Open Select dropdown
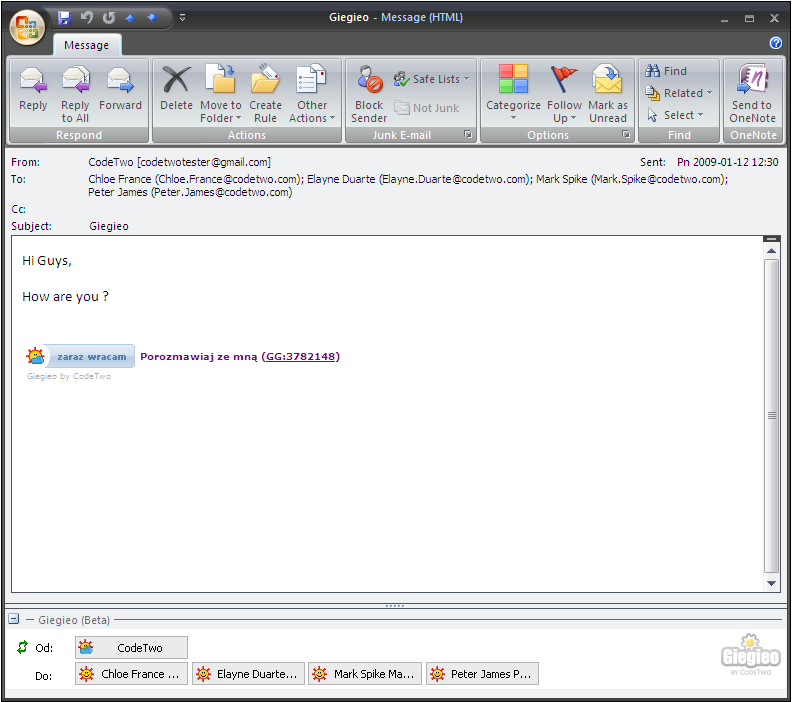The height and width of the screenshot is (702, 792). pos(675,115)
